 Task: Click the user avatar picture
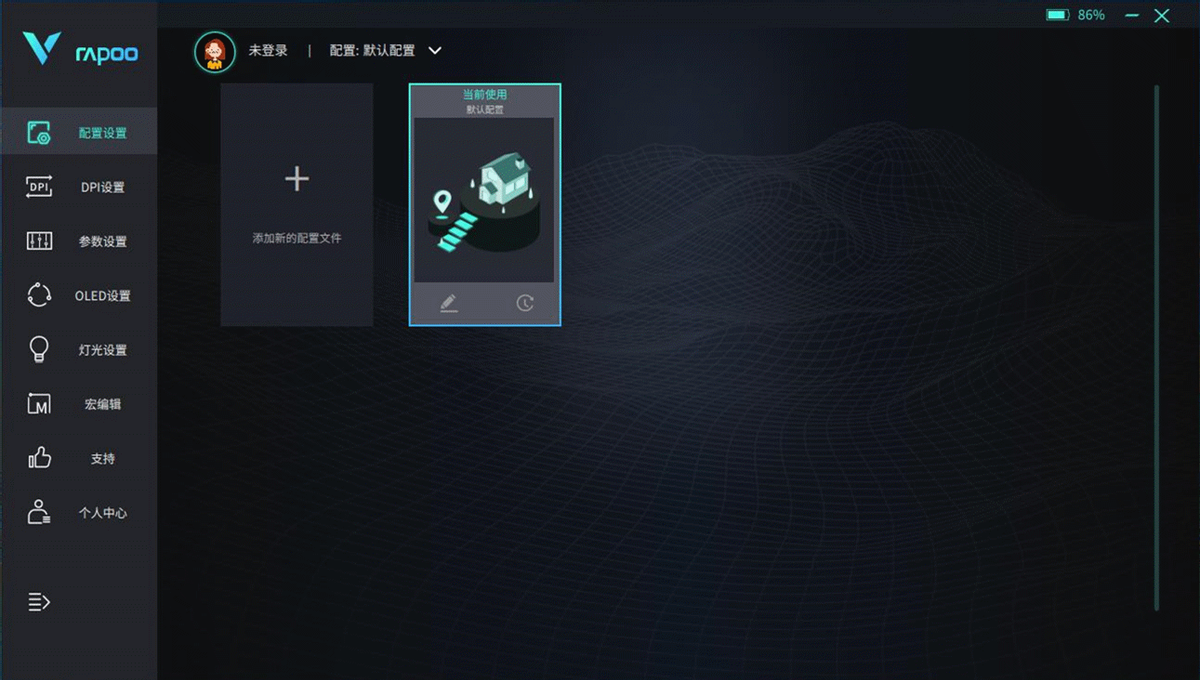(215, 51)
